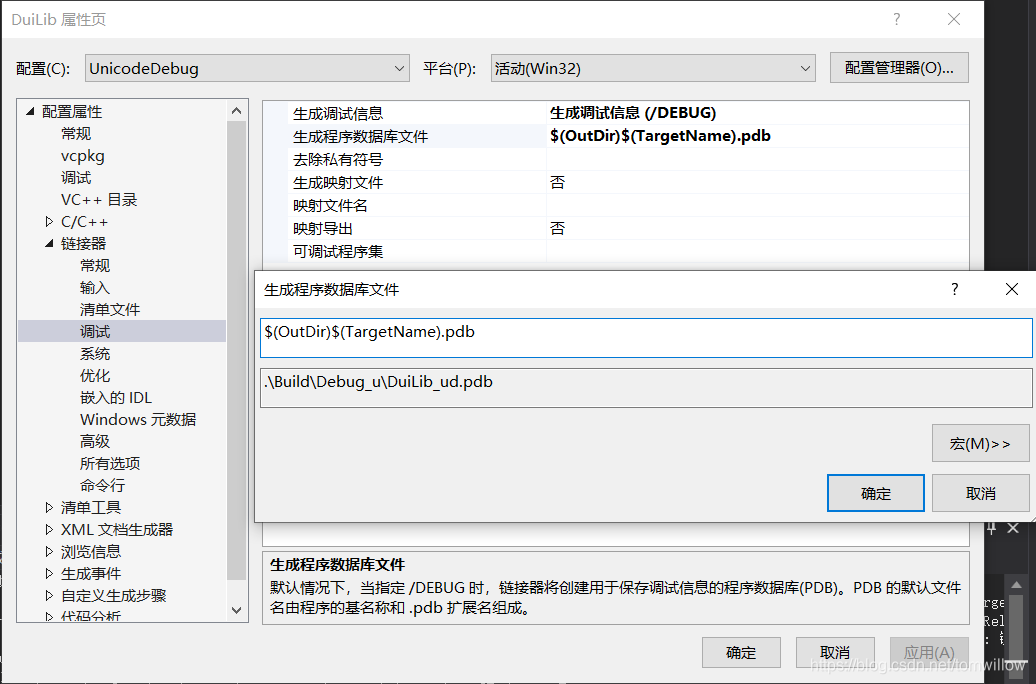Viewport: 1036px width, 684px height.
Task: Expand the 清单工具 tree node
Action: (49, 507)
